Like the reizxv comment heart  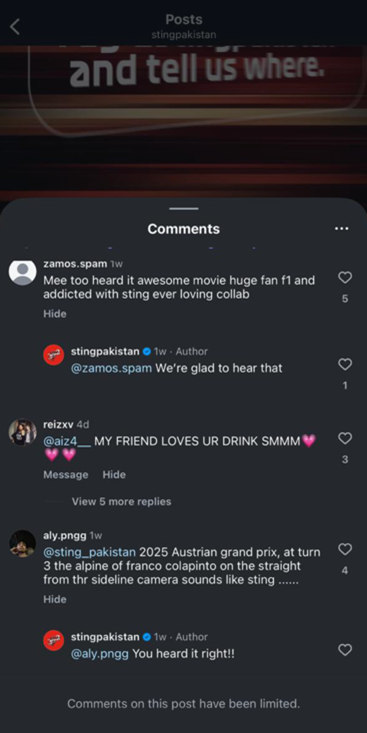click(345, 438)
